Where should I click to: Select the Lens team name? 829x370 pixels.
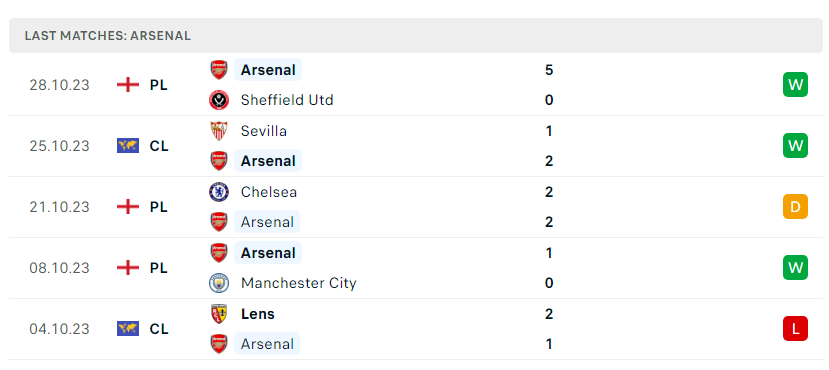257,313
